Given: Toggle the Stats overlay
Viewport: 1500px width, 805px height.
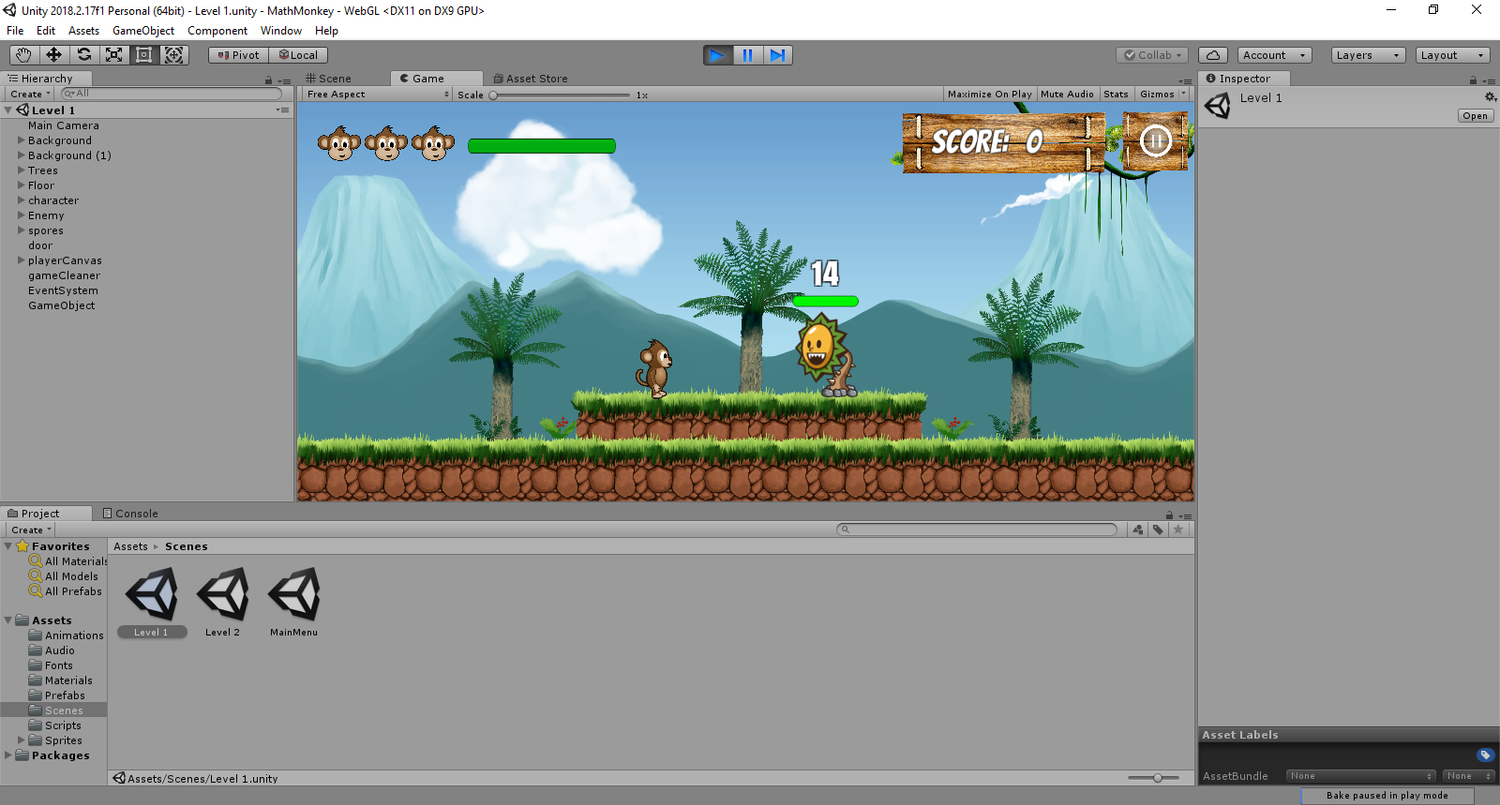Looking at the screenshot, I should [x=1116, y=94].
